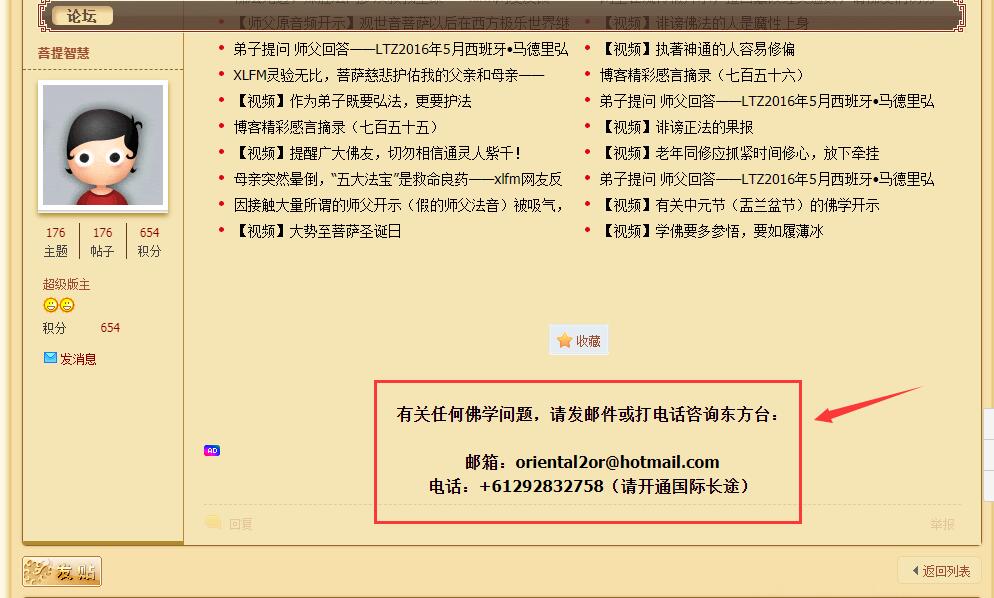
Task: Open 【视频】老年同修应抓紧时间修心 link
Action: (739, 153)
